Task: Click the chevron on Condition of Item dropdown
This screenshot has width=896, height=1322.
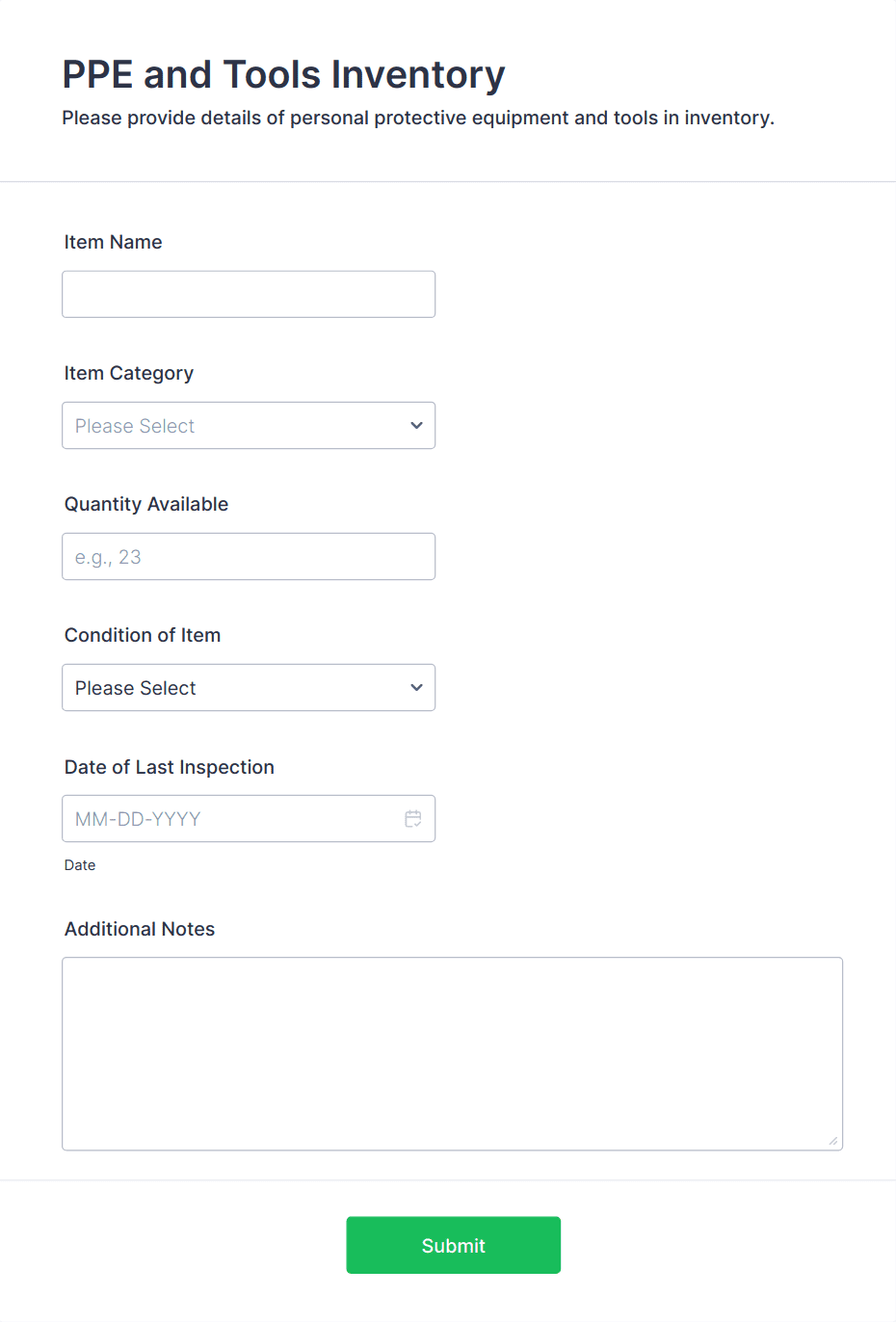Action: coord(416,687)
